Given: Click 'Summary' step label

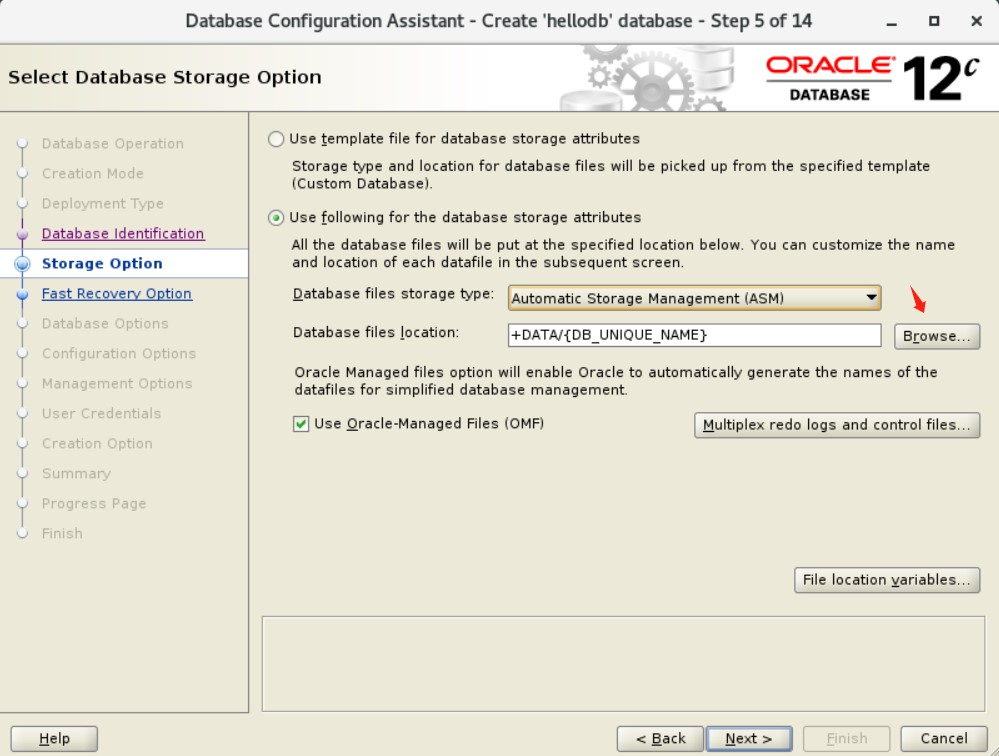Looking at the screenshot, I should [x=76, y=473].
